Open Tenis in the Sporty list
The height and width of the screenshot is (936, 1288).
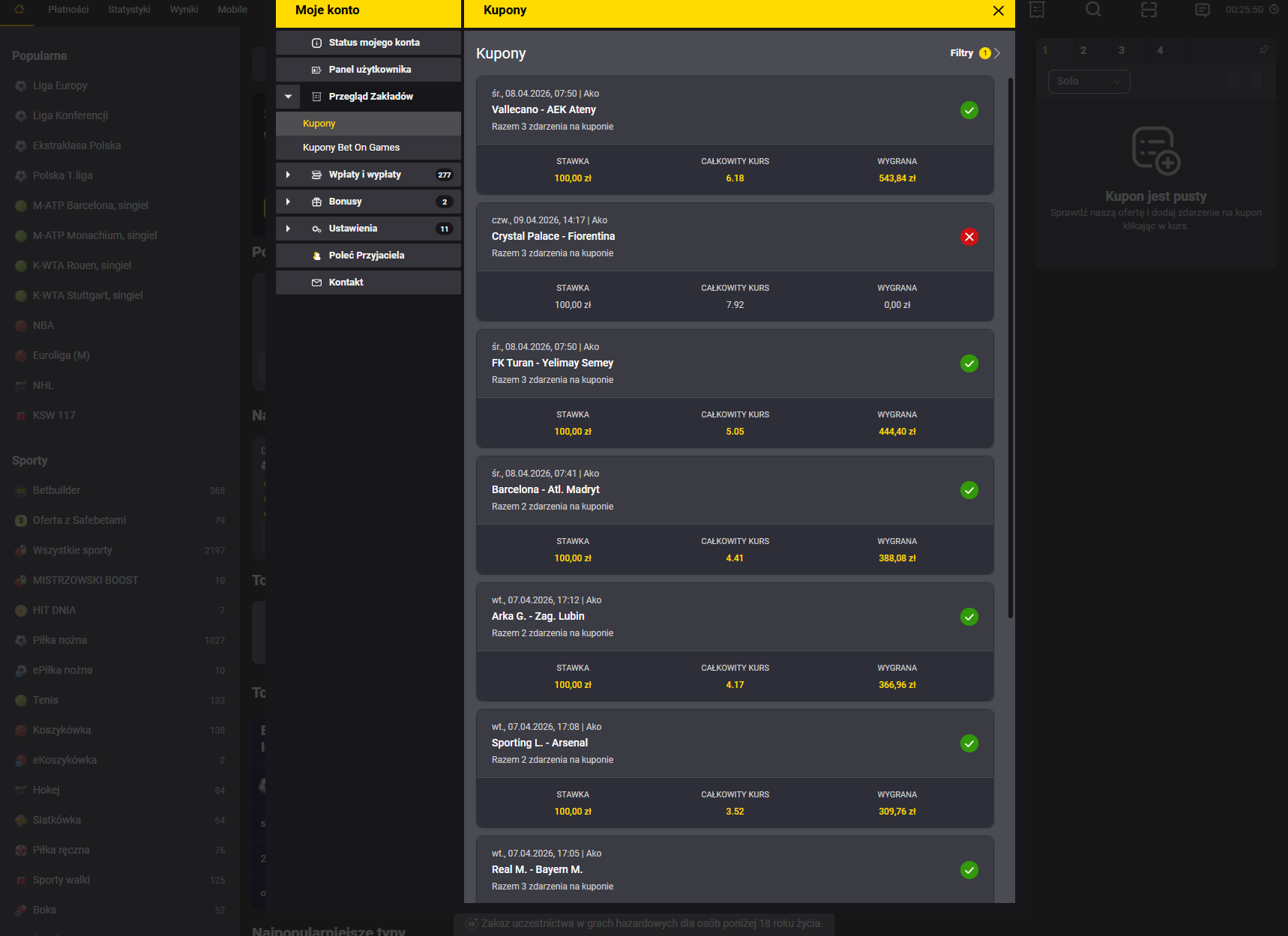coord(120,700)
